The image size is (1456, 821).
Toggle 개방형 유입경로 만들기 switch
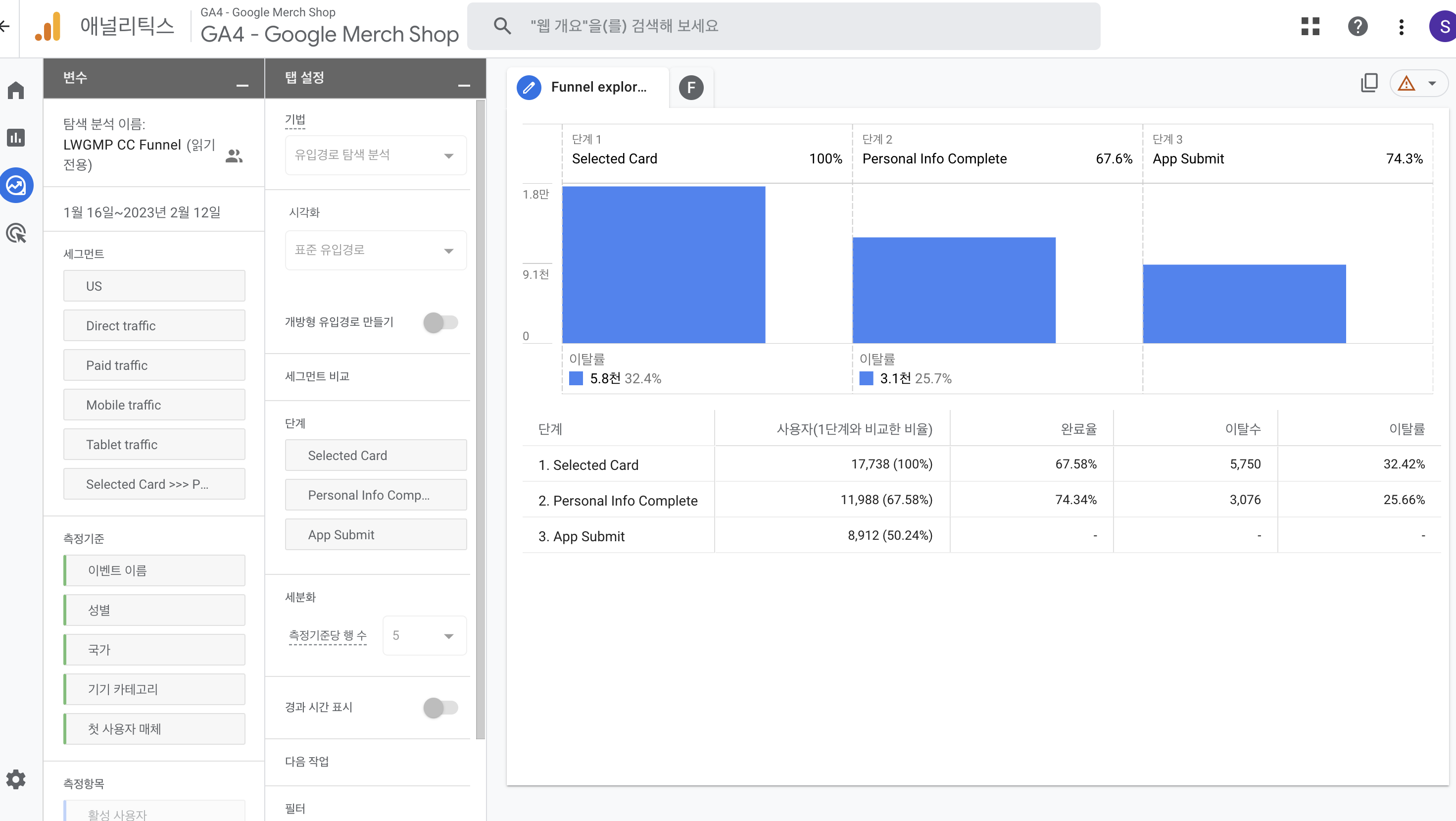tap(441, 322)
